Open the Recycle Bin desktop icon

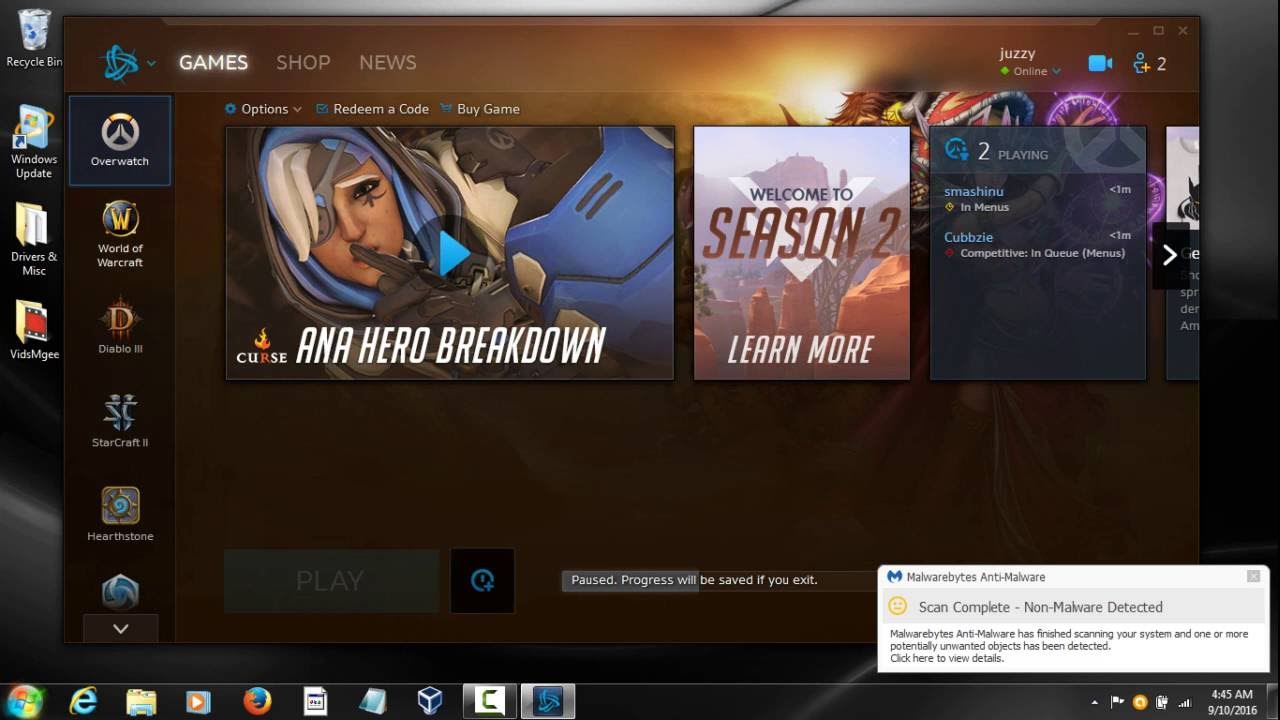pyautogui.click(x=34, y=38)
